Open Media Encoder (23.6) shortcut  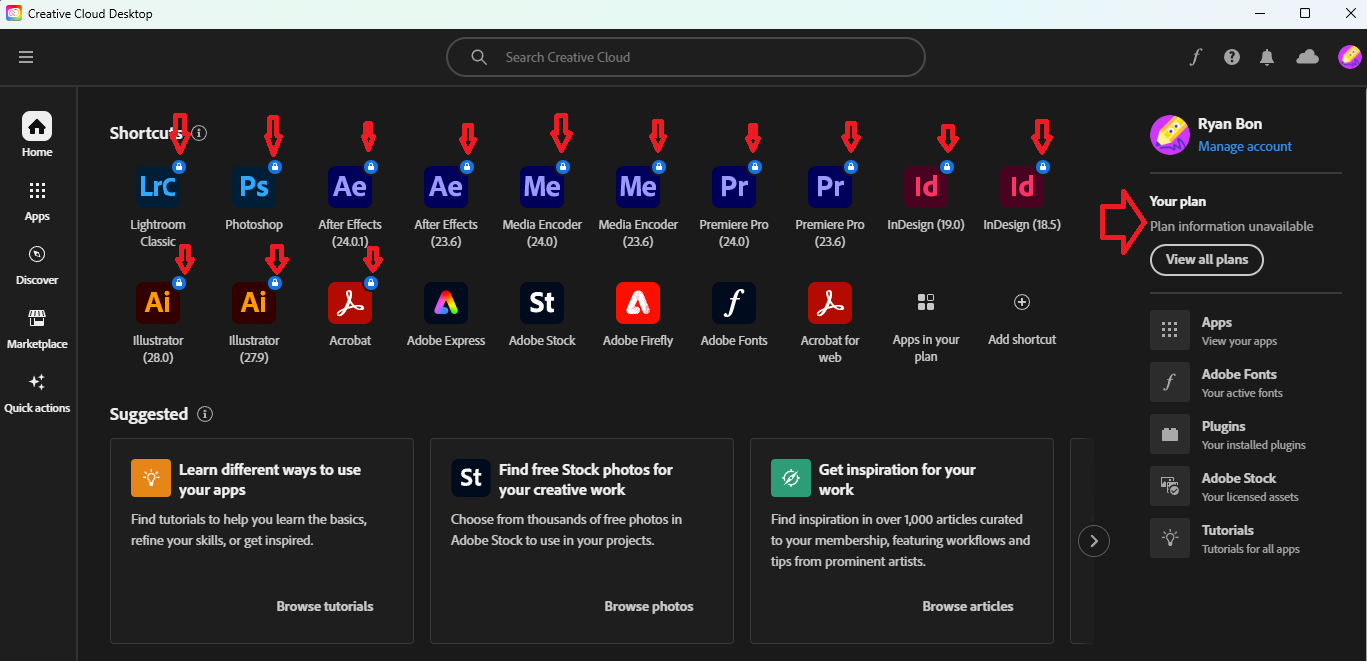[637, 187]
